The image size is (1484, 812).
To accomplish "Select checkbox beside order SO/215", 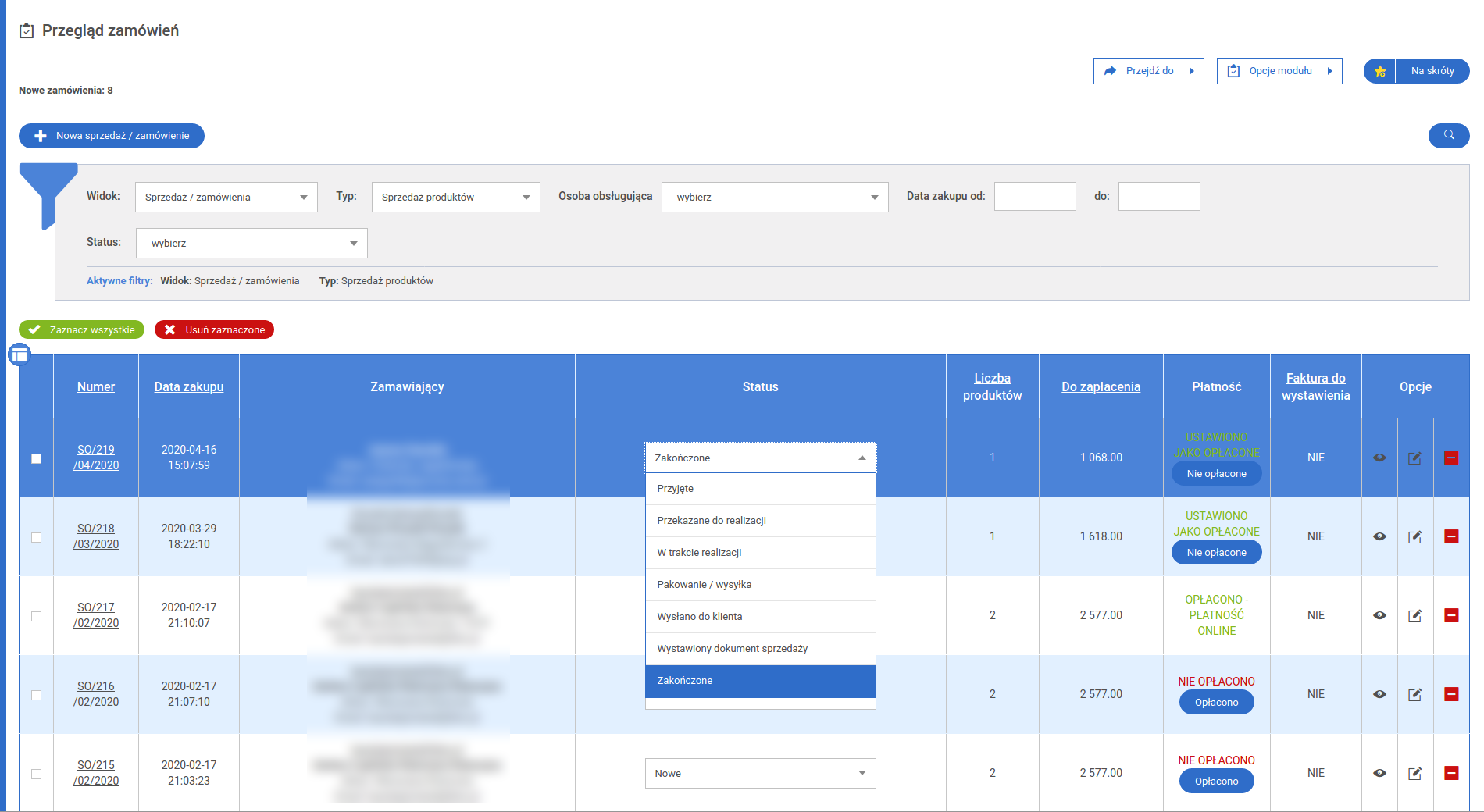I will click(x=36, y=774).
